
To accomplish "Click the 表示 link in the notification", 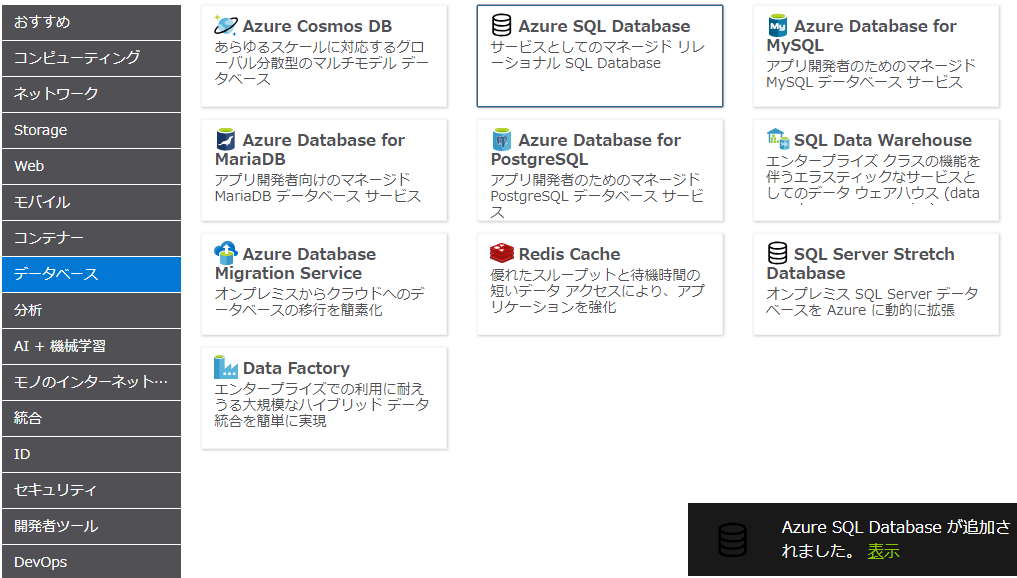I will point(883,551).
